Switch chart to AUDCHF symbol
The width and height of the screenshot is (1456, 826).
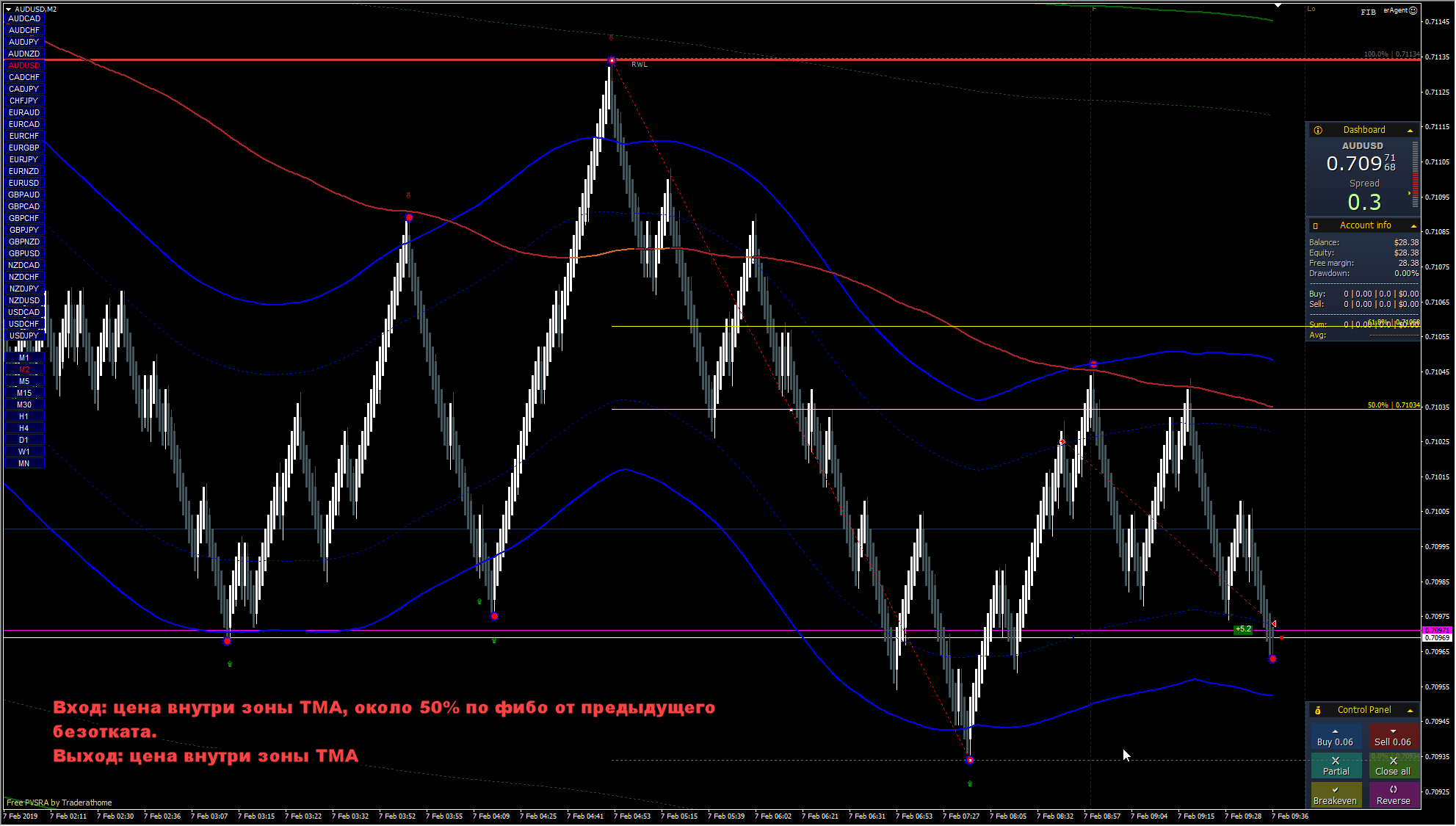tap(24, 31)
